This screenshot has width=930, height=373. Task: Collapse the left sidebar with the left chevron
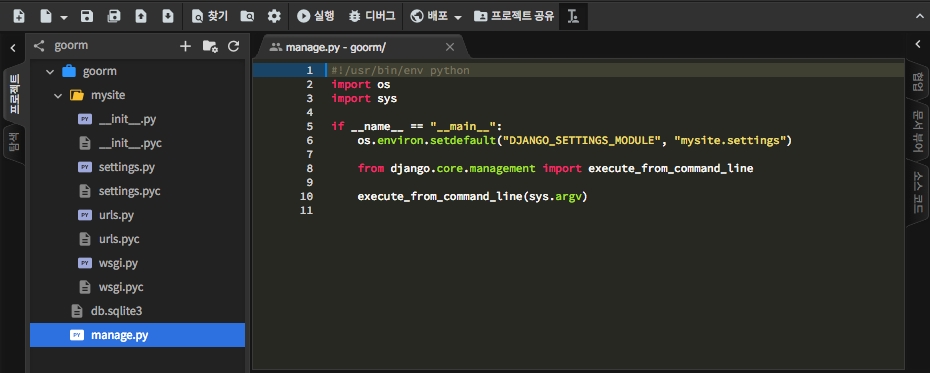pyautogui.click(x=12, y=47)
